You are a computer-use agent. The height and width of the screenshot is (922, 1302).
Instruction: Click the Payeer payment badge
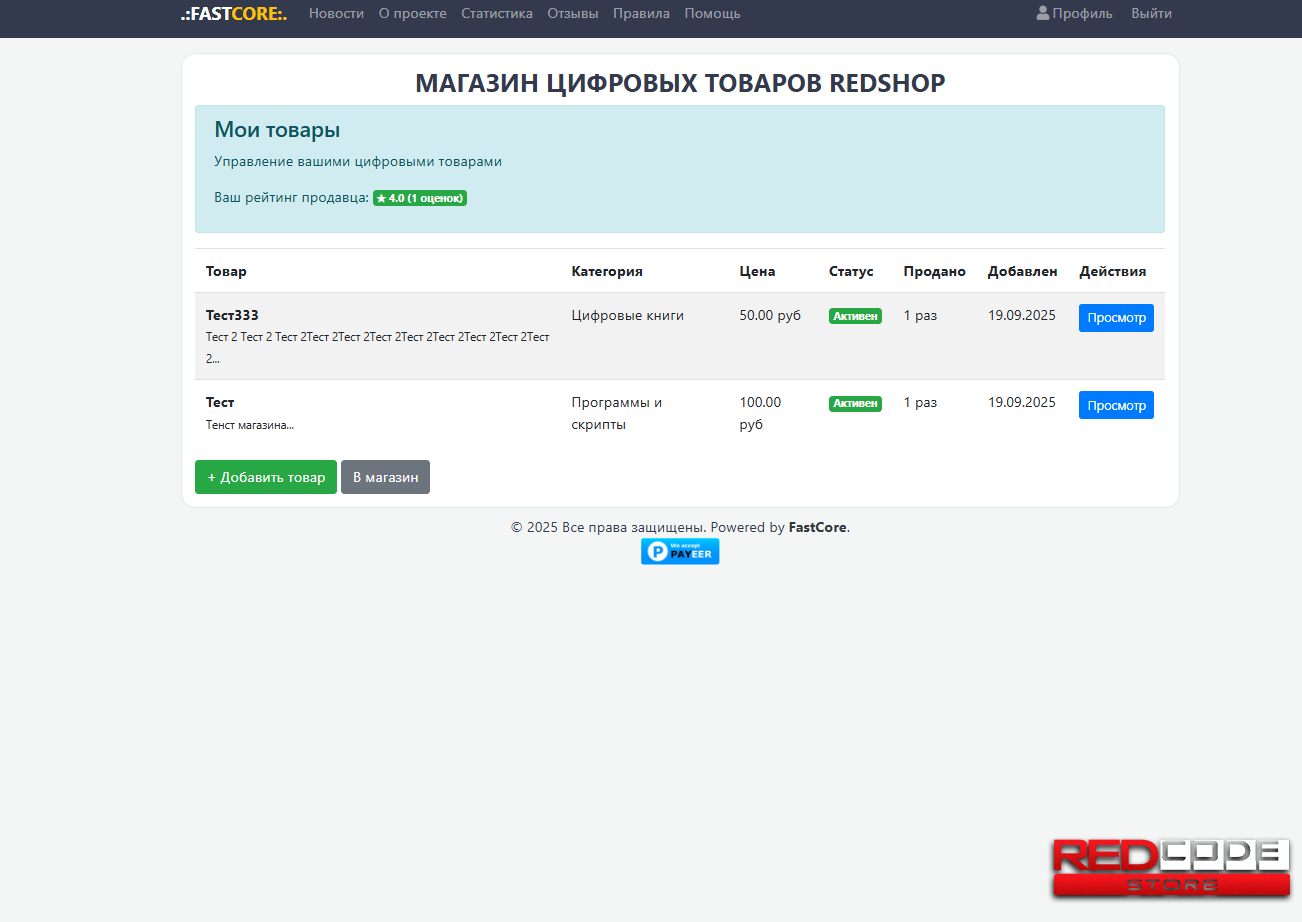[x=680, y=551]
